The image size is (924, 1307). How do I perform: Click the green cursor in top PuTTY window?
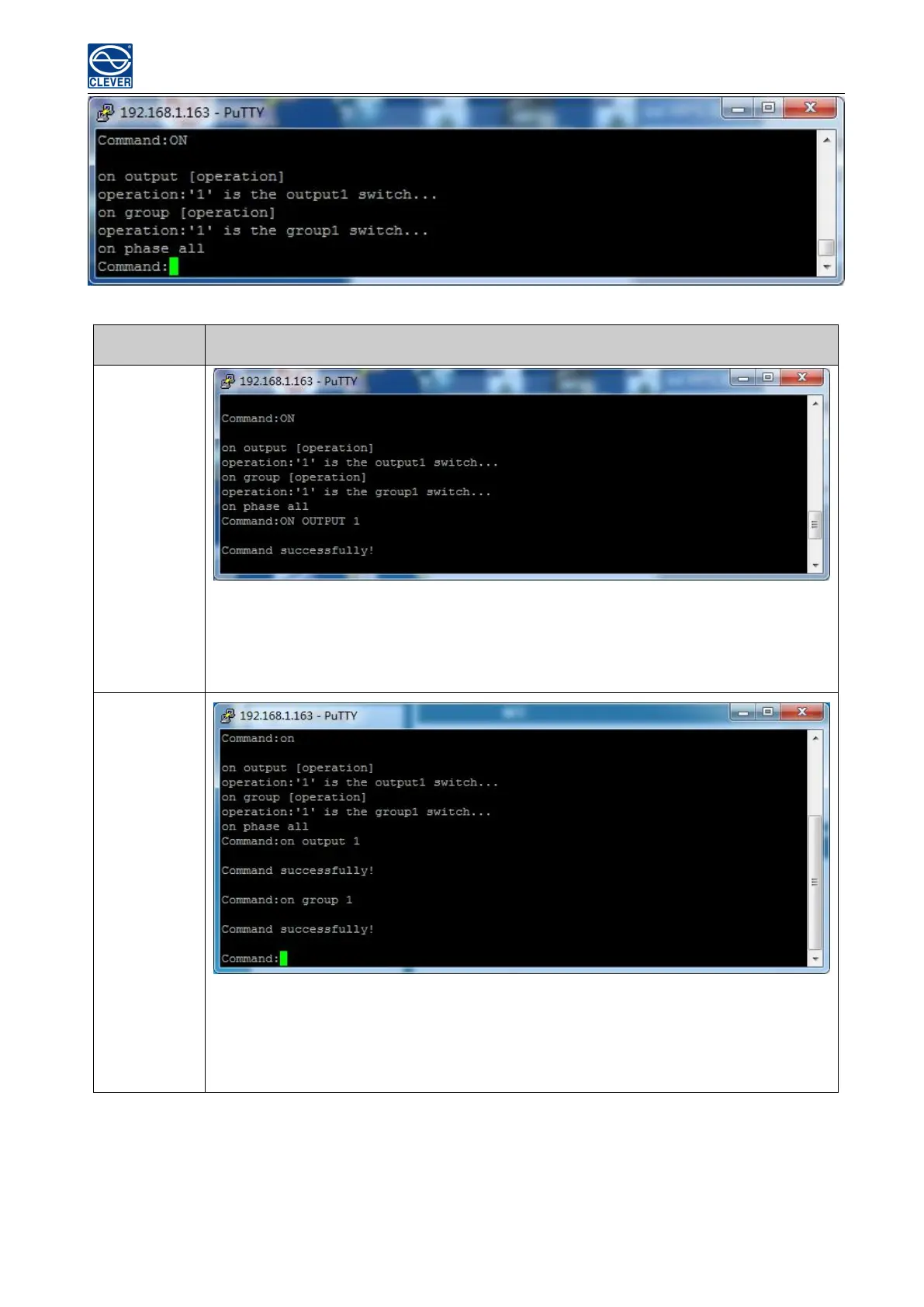pos(174,266)
